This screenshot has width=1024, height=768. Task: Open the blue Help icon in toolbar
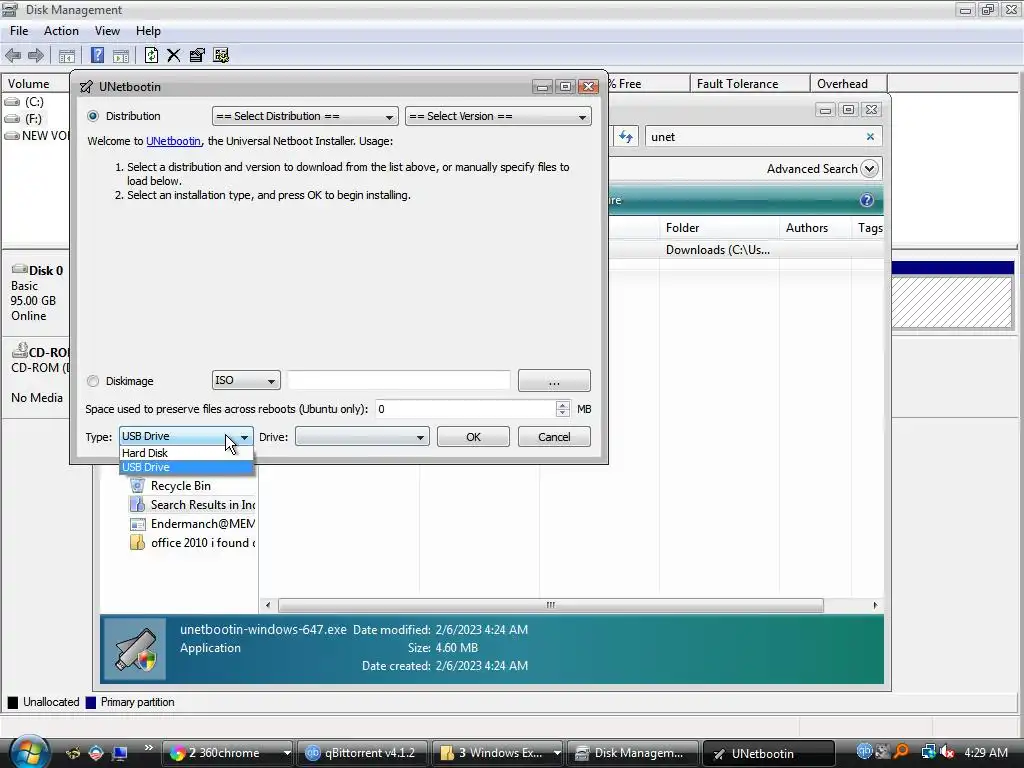click(97, 56)
